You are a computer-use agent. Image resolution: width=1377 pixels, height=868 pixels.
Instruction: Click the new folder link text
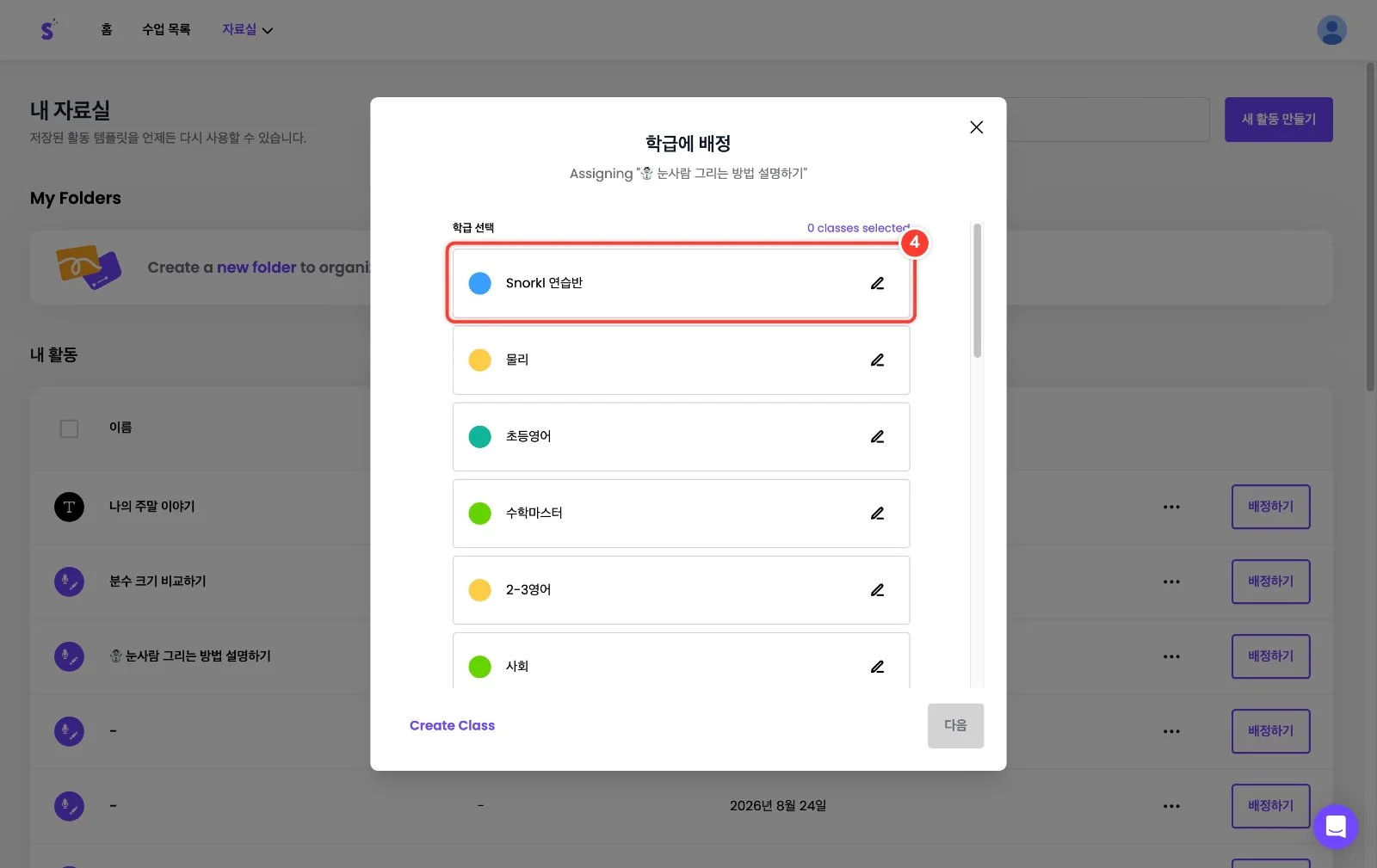(256, 268)
